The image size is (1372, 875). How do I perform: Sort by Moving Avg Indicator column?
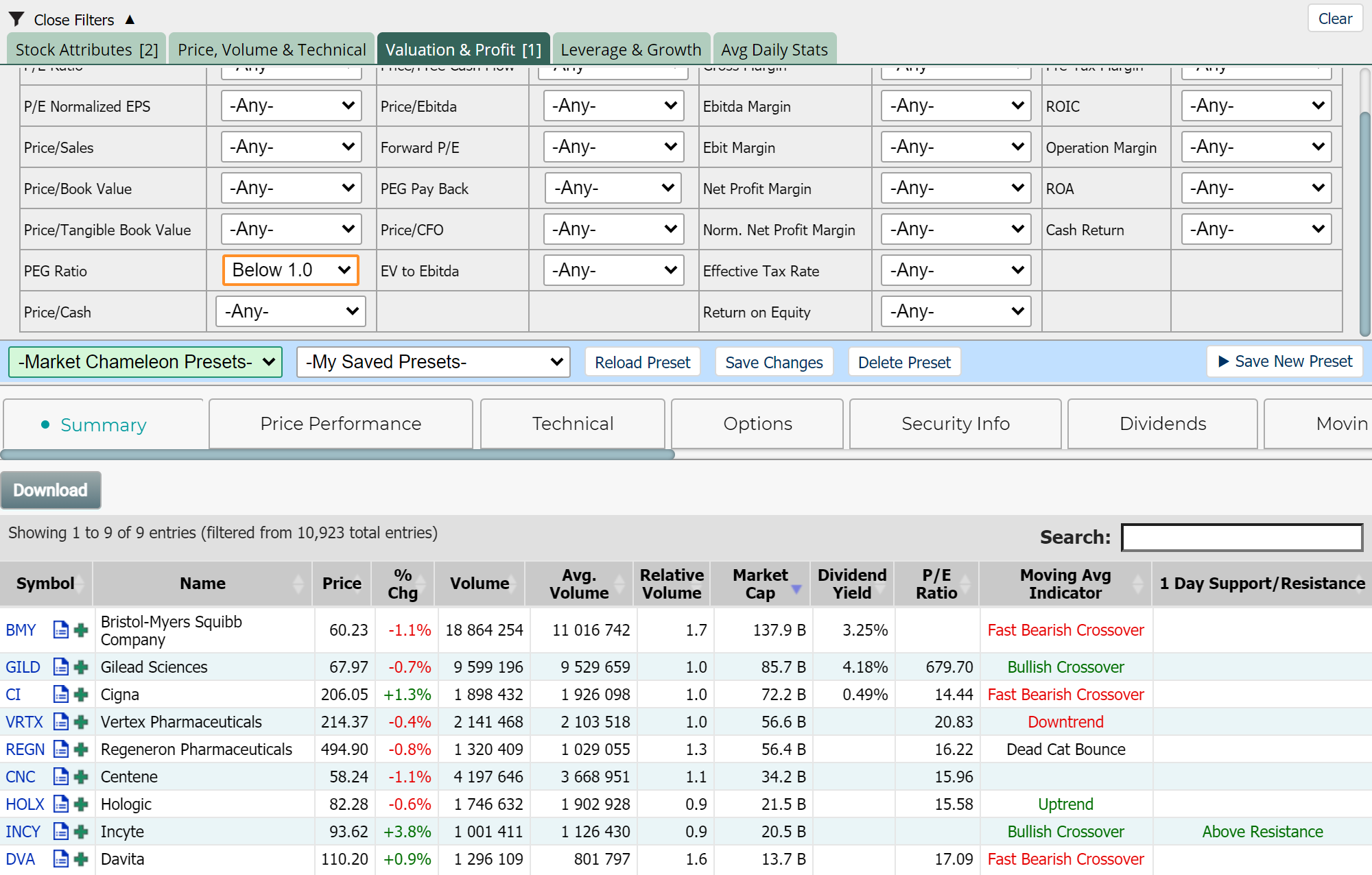[x=1065, y=584]
